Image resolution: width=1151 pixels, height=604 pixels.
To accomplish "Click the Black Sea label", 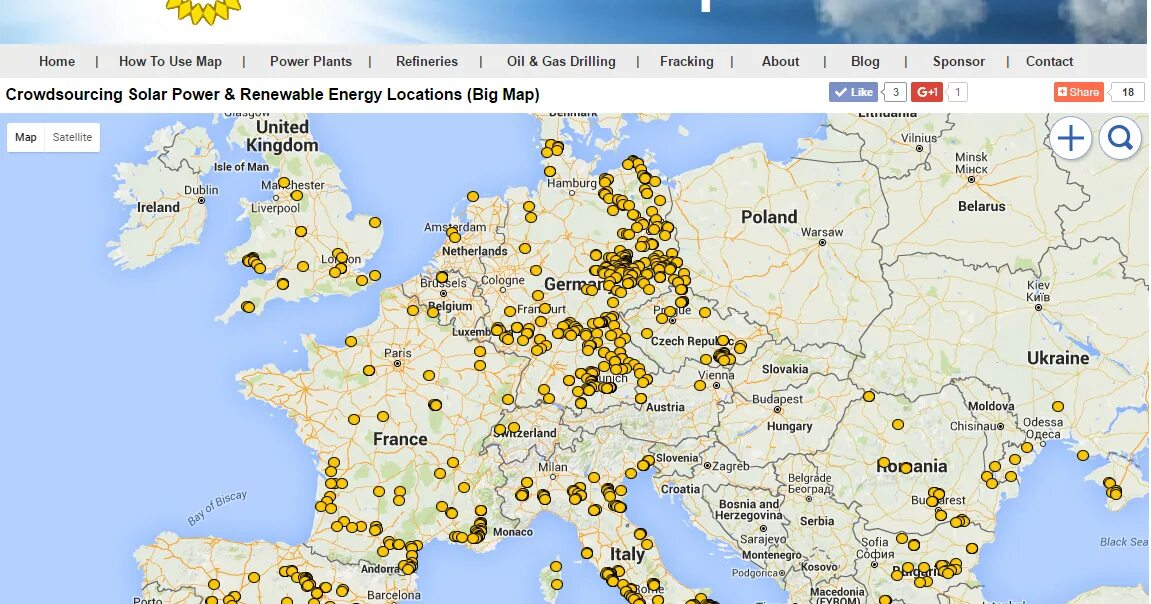I will coord(1123,542).
